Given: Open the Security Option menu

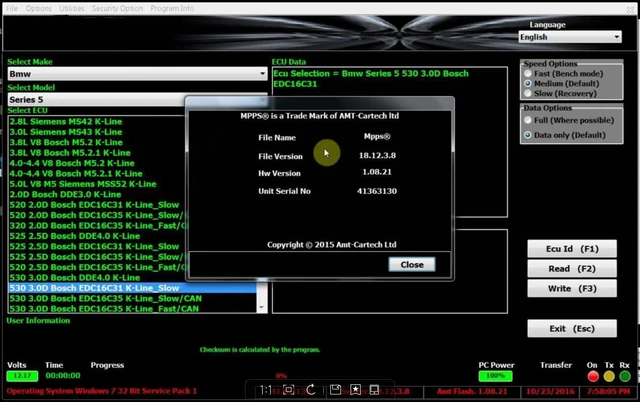Looking at the screenshot, I should pyautogui.click(x=117, y=8).
